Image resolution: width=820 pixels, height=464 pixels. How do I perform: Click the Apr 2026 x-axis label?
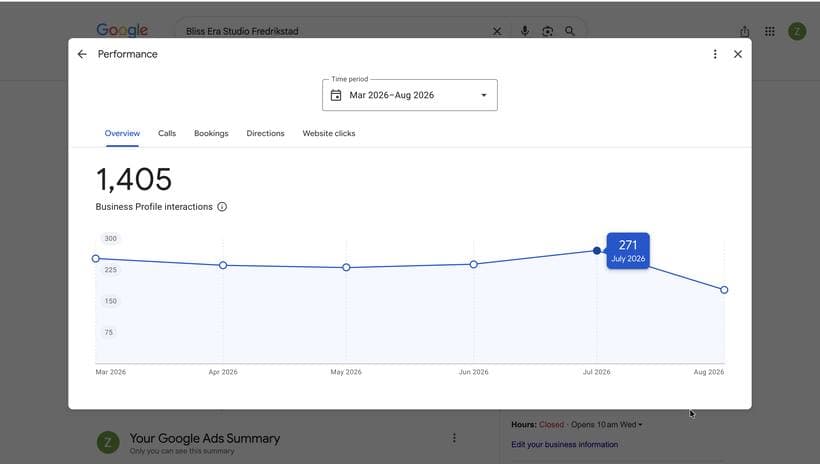[223, 372]
